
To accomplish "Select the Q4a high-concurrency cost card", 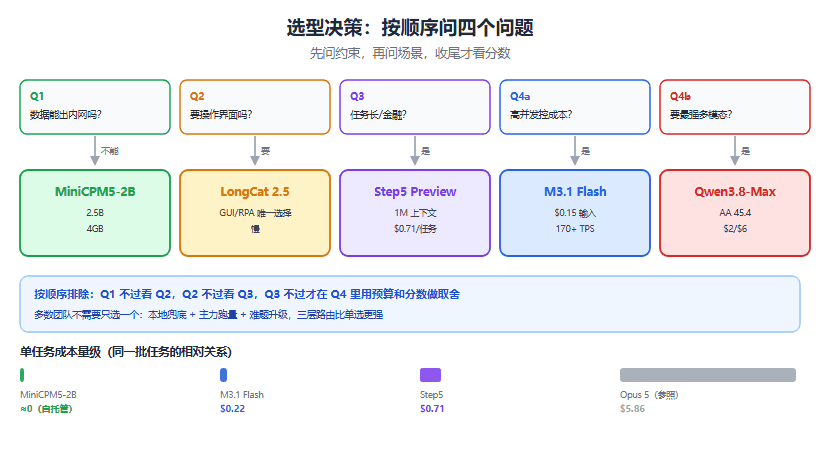I will (575, 107).
